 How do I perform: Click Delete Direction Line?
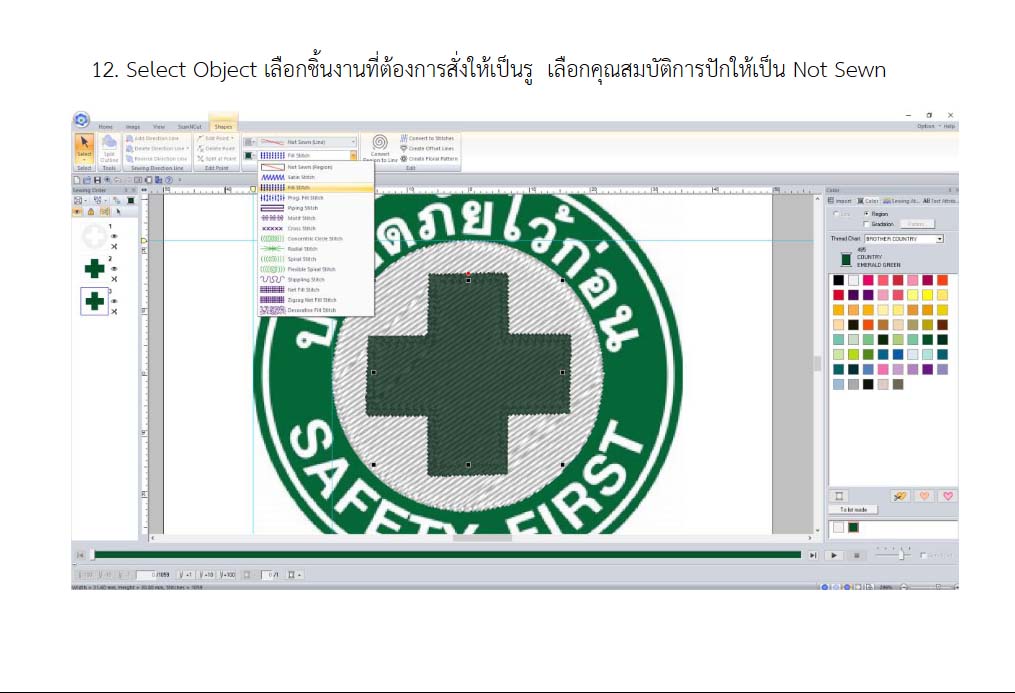coord(157,148)
